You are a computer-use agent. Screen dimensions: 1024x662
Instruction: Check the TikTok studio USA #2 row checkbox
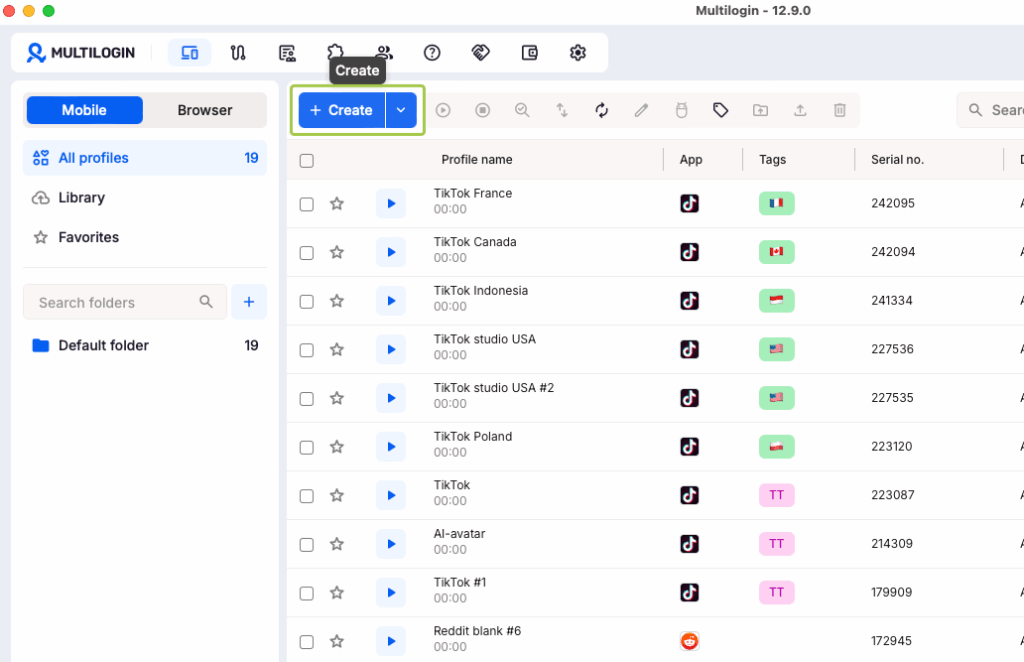(x=306, y=399)
